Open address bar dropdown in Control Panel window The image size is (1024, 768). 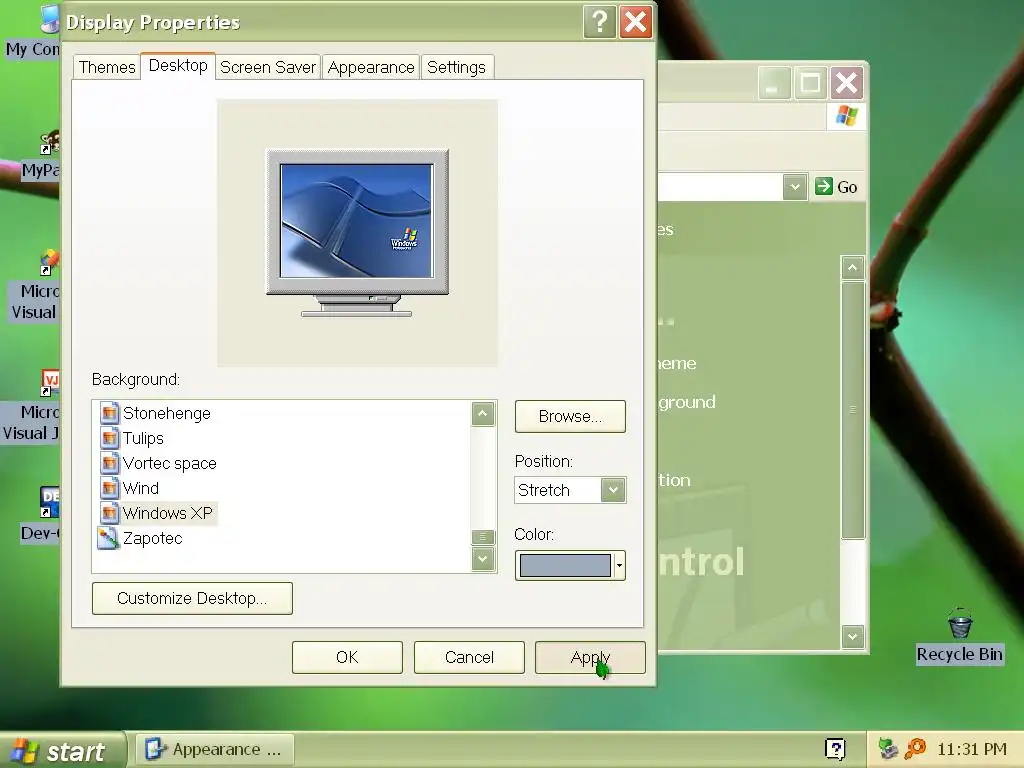(795, 187)
